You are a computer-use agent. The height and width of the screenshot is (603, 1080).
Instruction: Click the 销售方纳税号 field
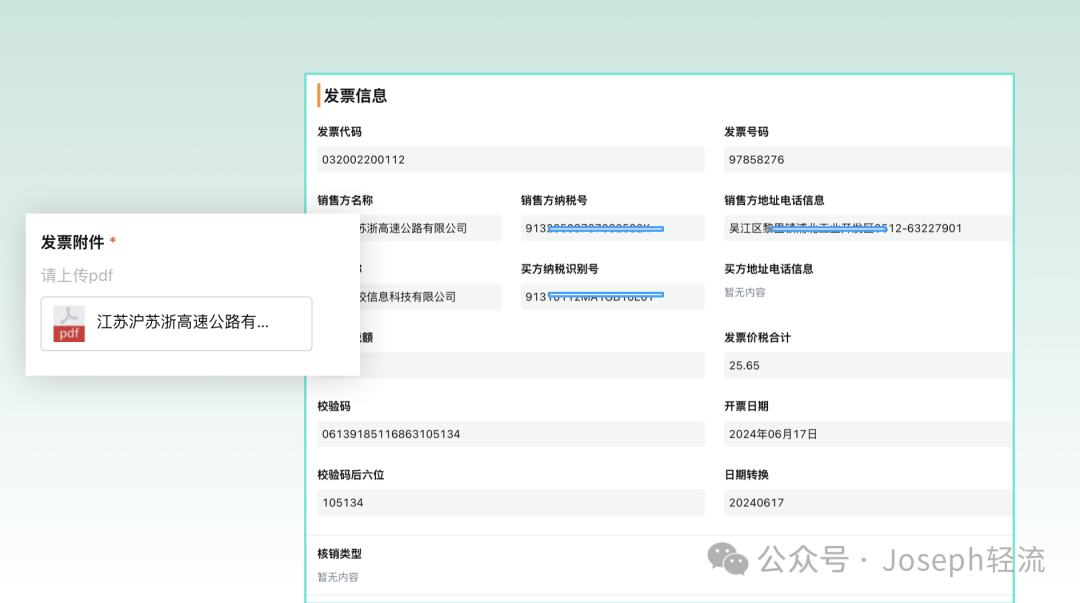tap(612, 228)
